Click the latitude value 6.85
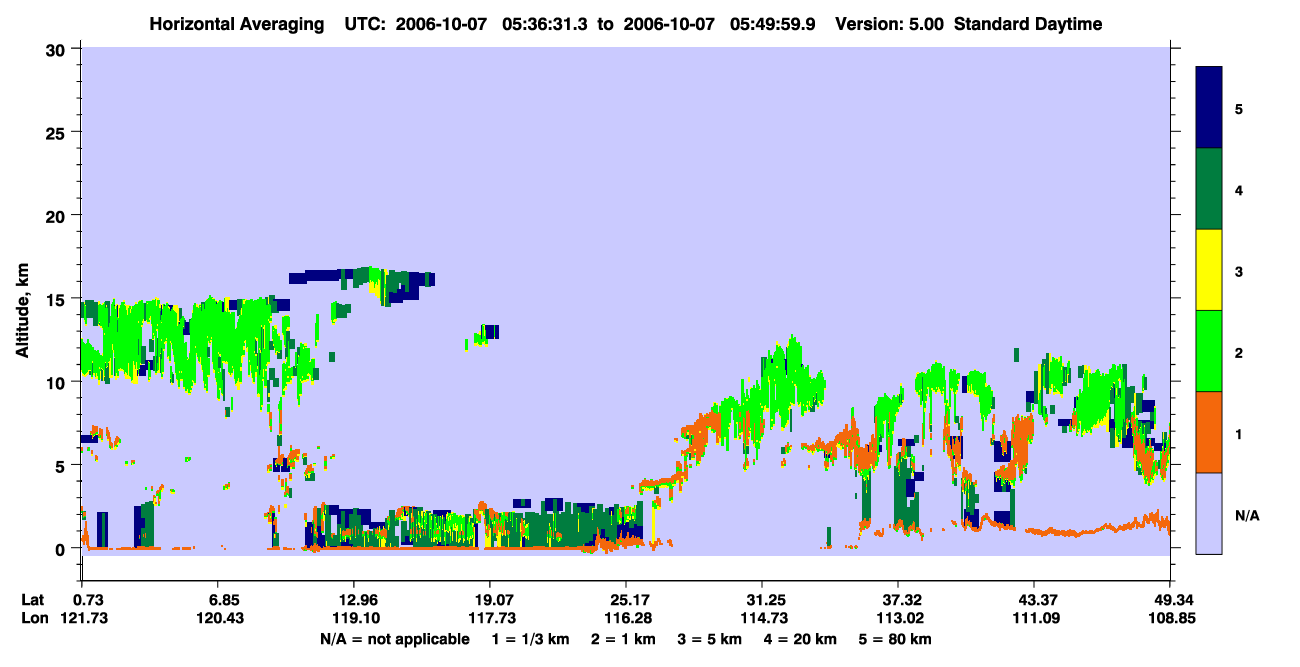Screen dimensions: 1300x667 [218, 600]
